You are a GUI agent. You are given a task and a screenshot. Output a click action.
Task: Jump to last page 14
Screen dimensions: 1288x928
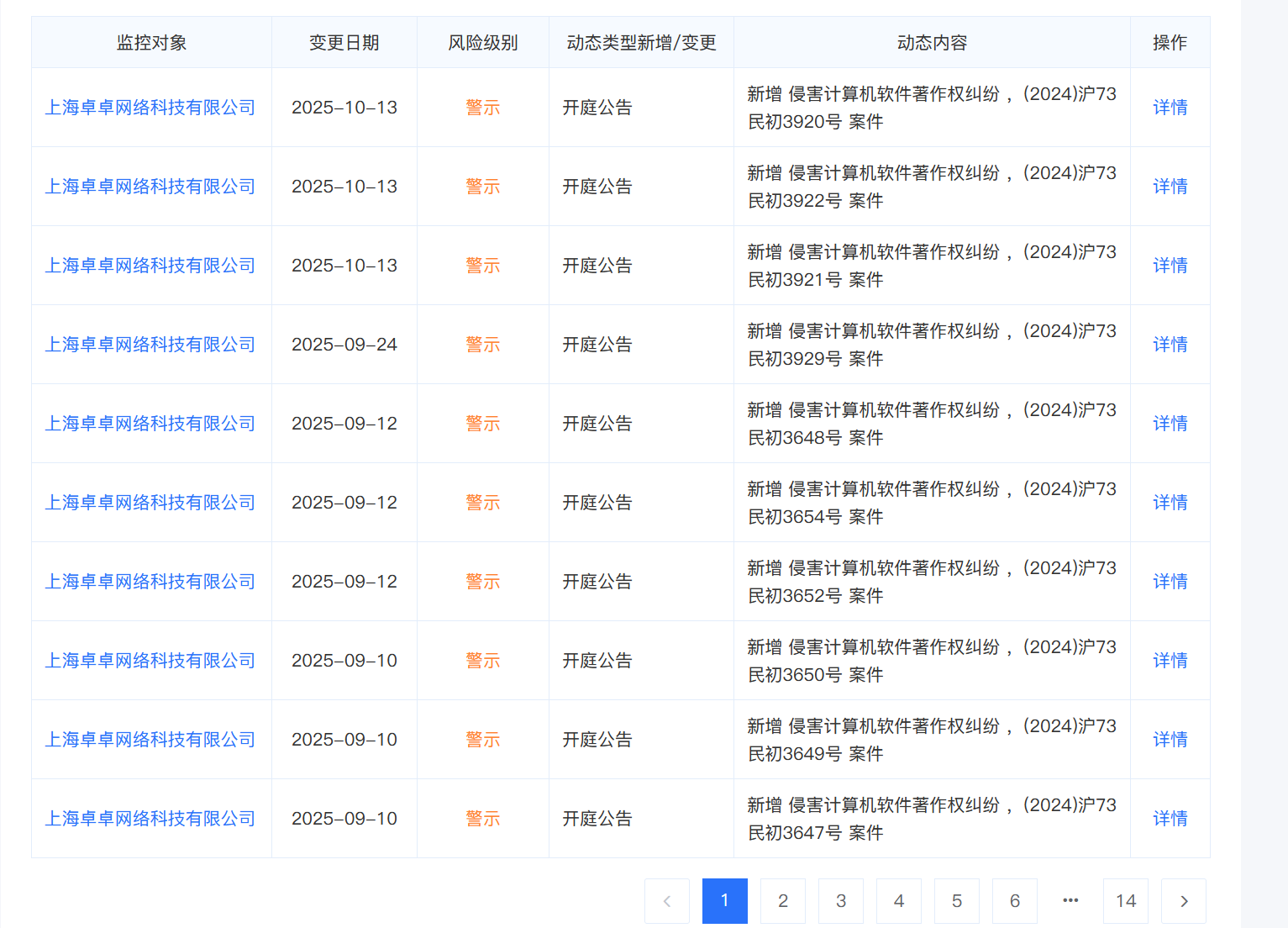[x=1125, y=900]
